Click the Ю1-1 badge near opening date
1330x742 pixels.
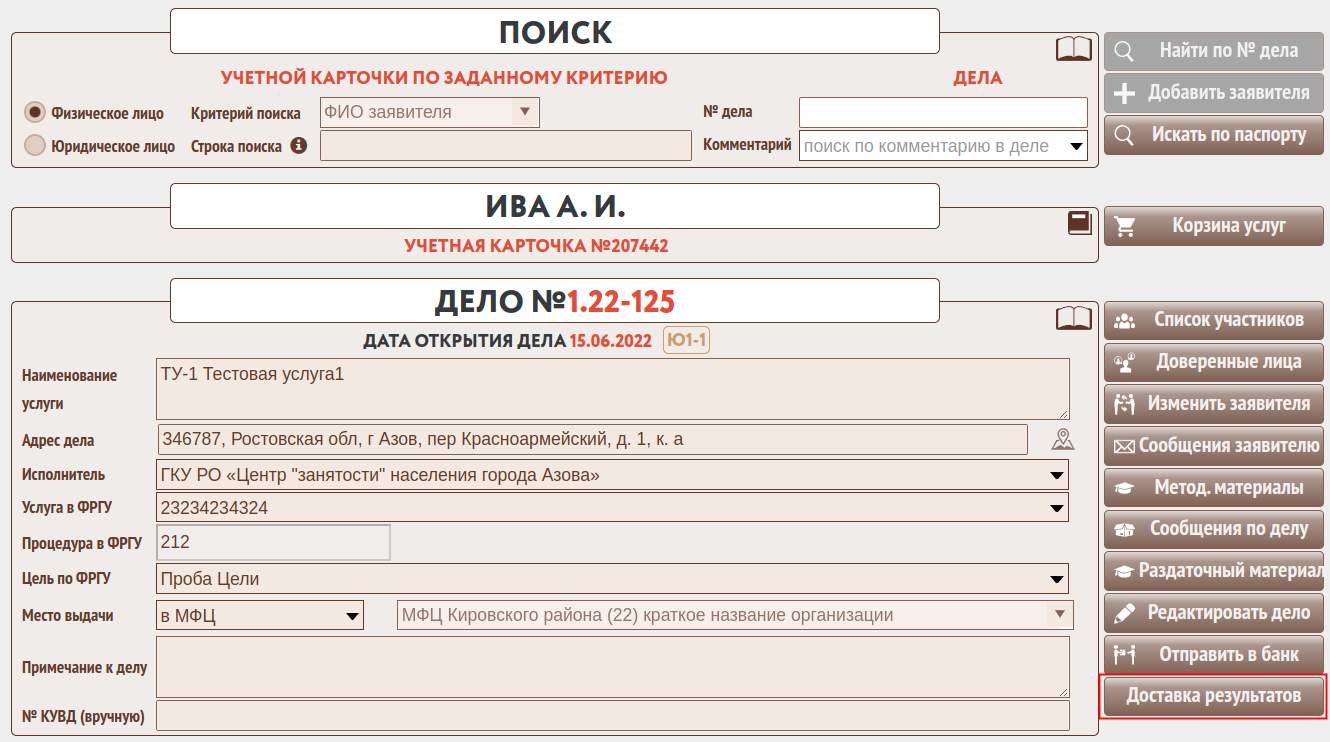pyautogui.click(x=686, y=341)
